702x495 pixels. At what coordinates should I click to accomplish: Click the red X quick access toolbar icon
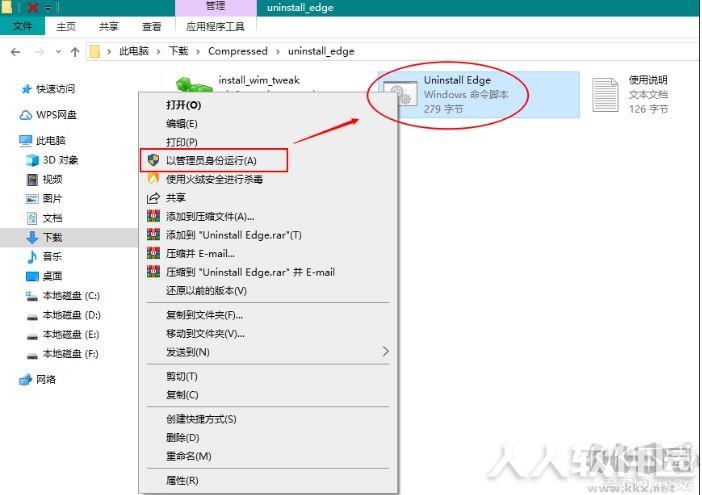[33, 7]
